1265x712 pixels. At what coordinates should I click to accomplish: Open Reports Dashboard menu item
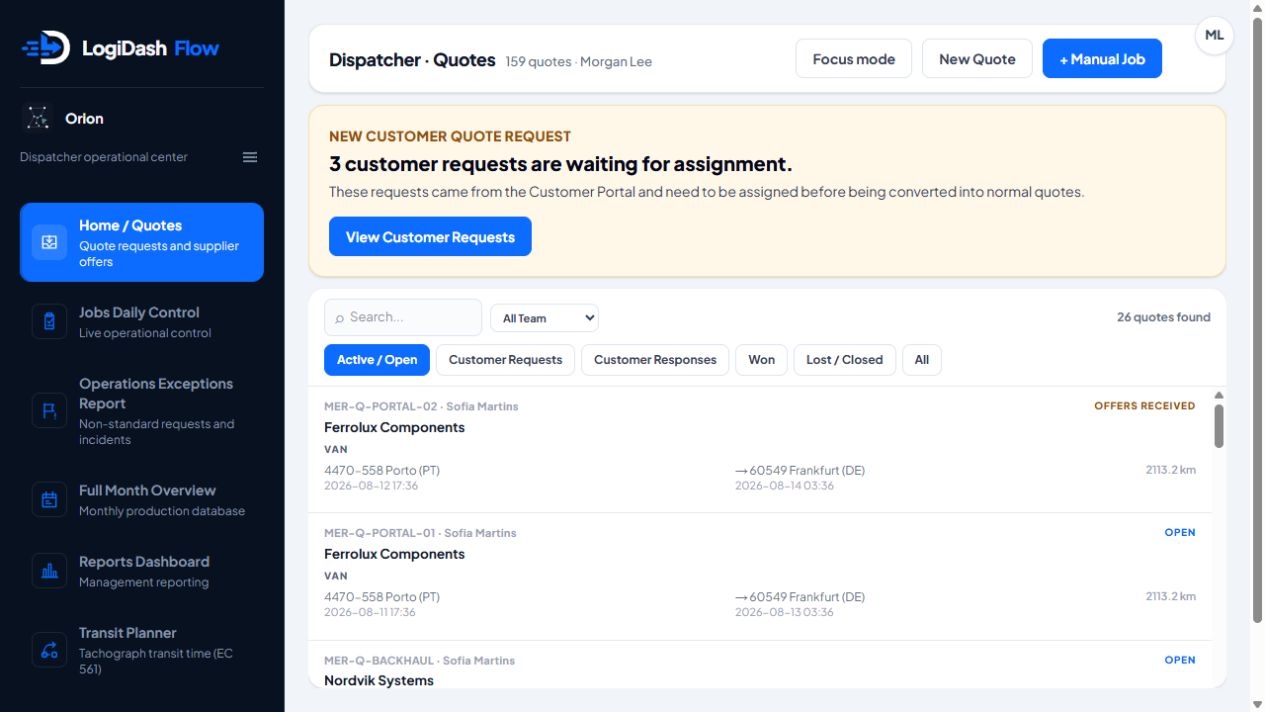tap(142, 571)
